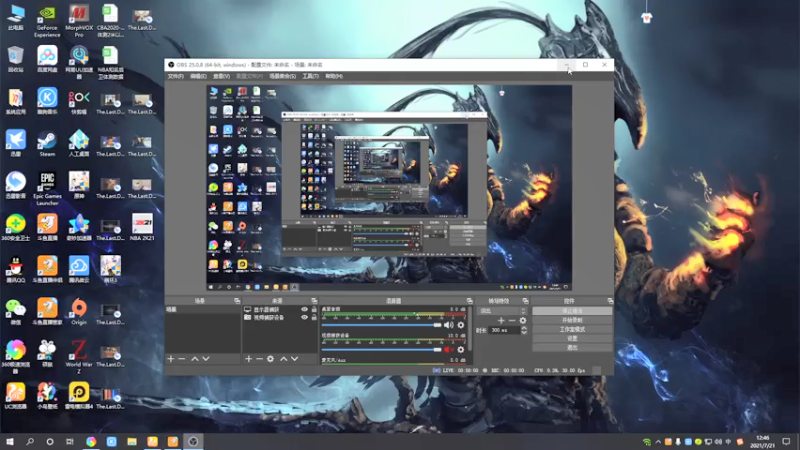Click the OBS Studio taskbar icon
The height and width of the screenshot is (450, 800).
click(193, 441)
